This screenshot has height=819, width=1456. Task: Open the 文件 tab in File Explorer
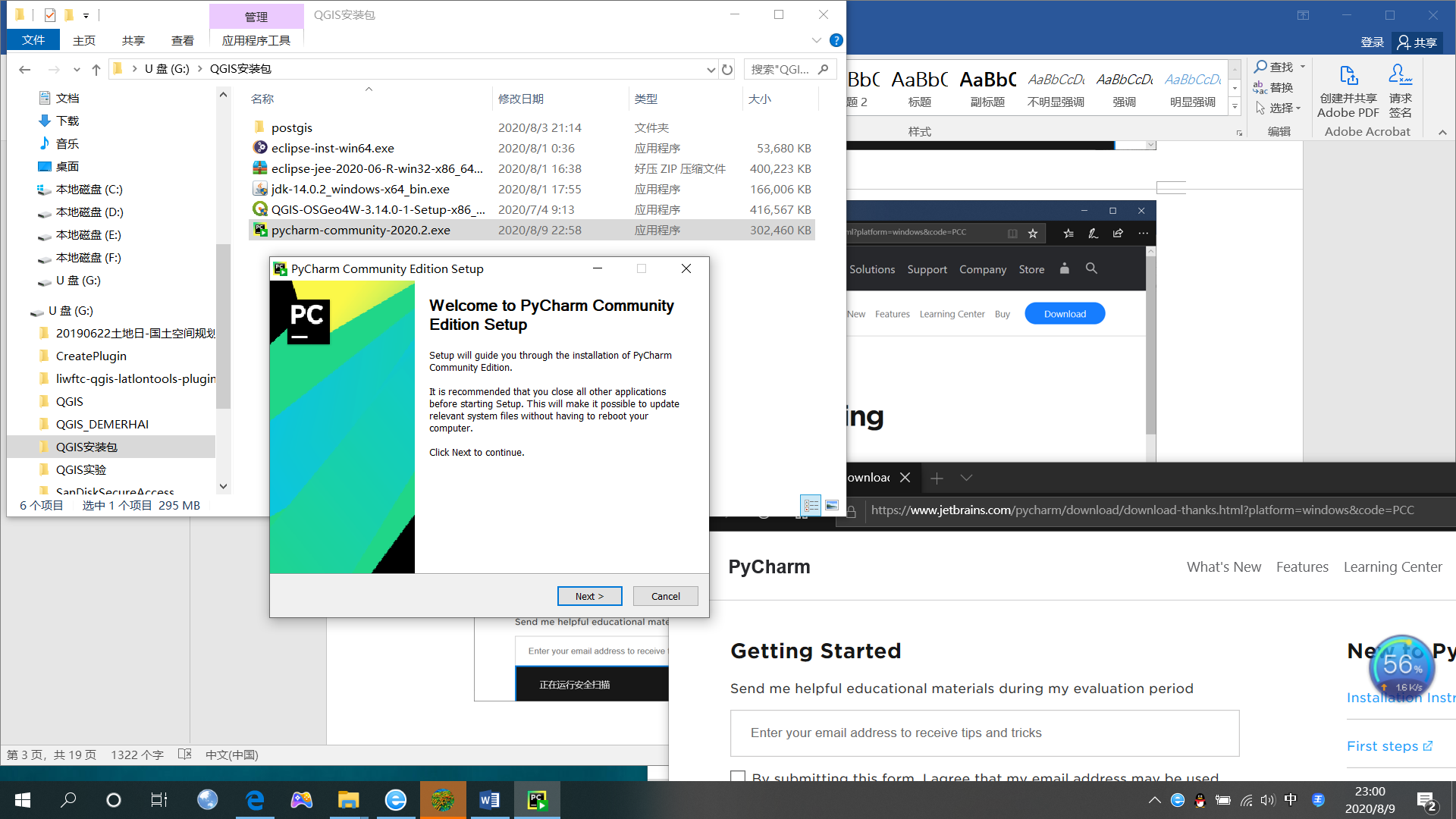pyautogui.click(x=33, y=40)
